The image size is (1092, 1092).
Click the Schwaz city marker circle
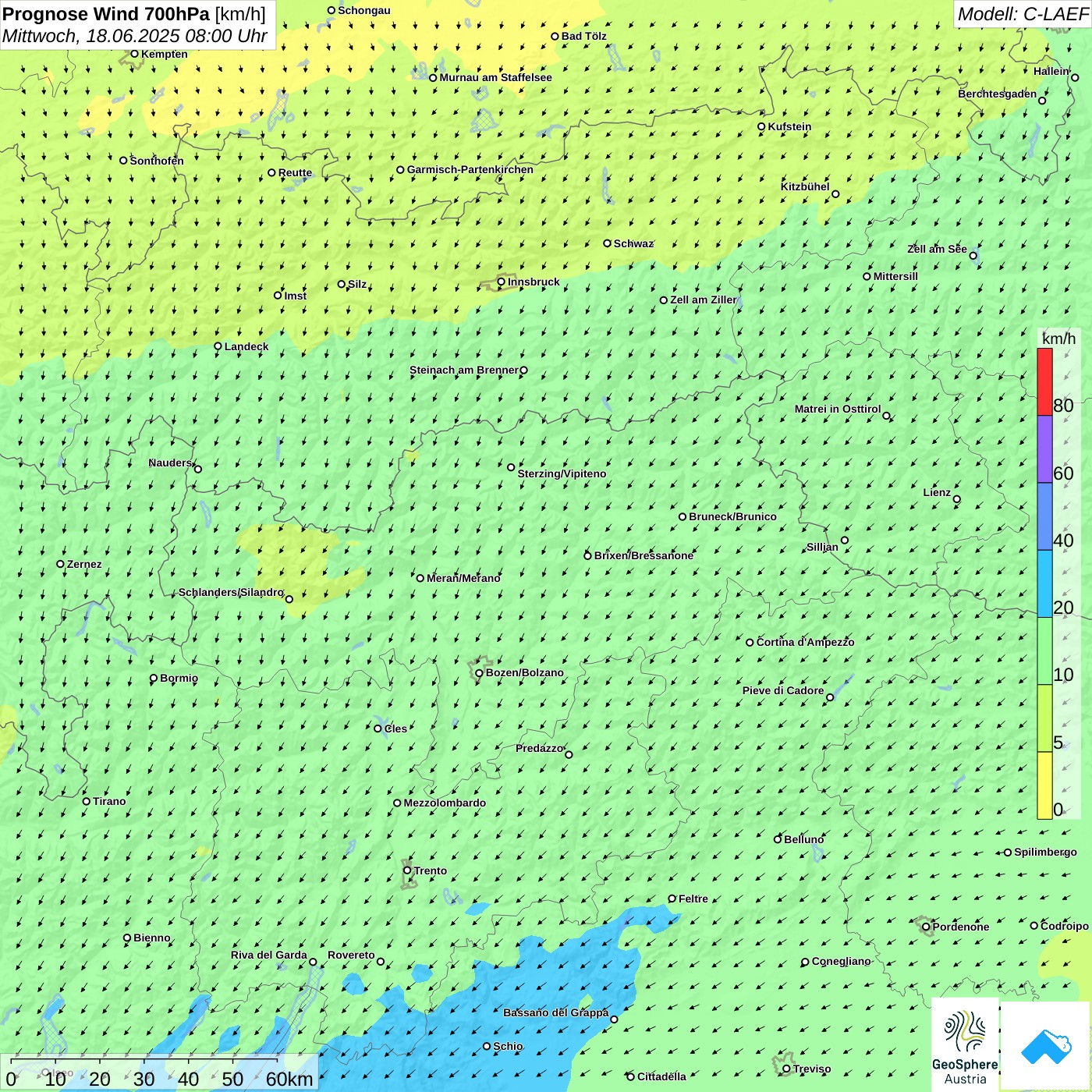coord(607,243)
